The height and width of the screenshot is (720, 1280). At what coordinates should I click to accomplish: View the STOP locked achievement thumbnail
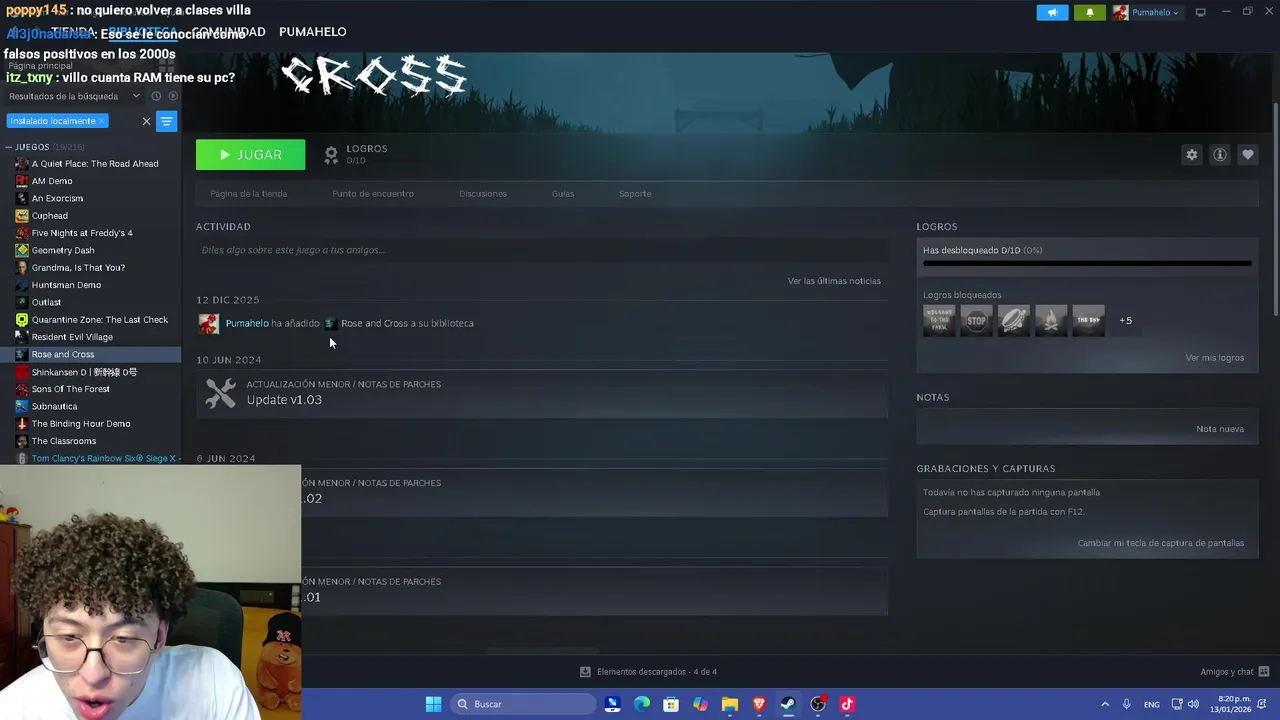(976, 321)
